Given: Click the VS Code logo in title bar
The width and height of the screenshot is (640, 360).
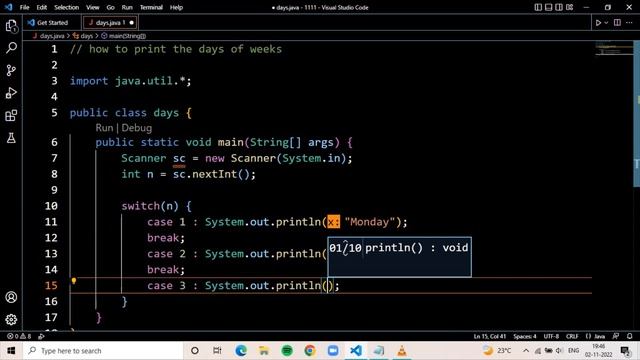Looking at the screenshot, I should [x=8, y=7].
